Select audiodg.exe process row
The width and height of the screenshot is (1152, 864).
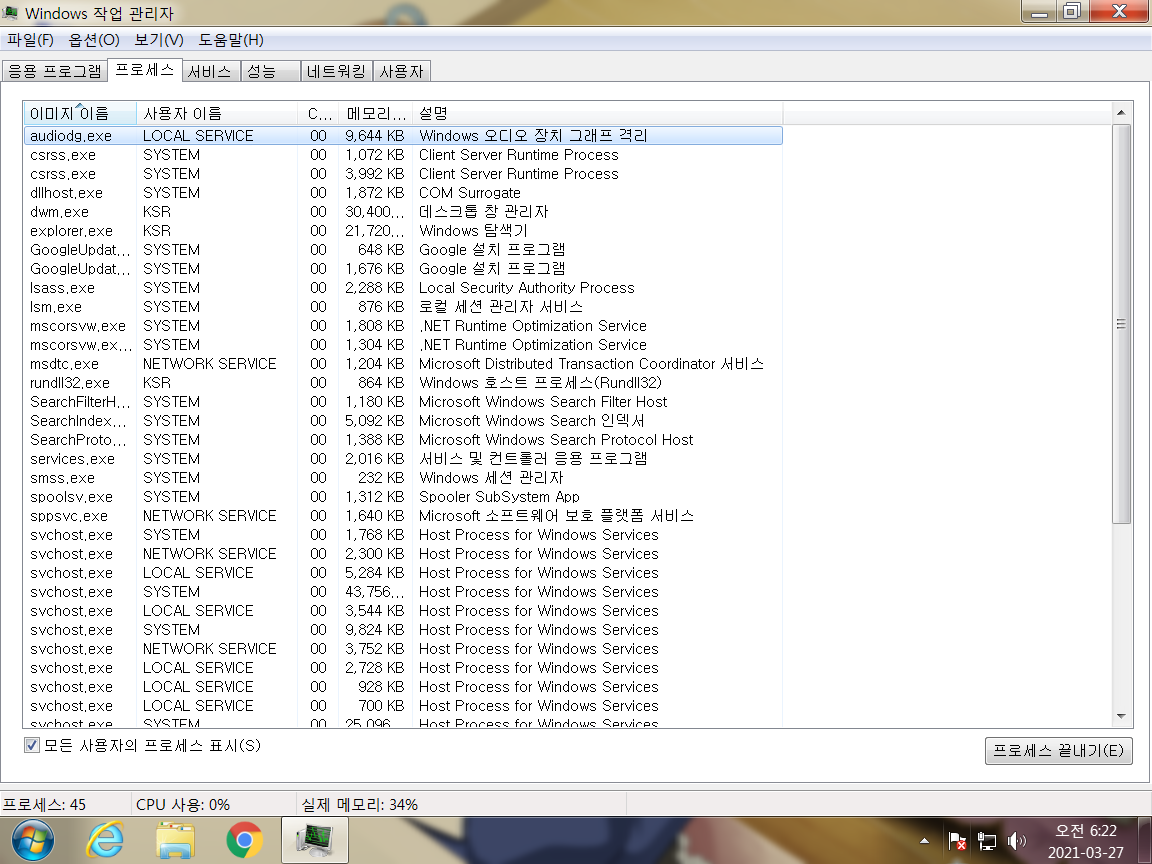click(x=403, y=136)
